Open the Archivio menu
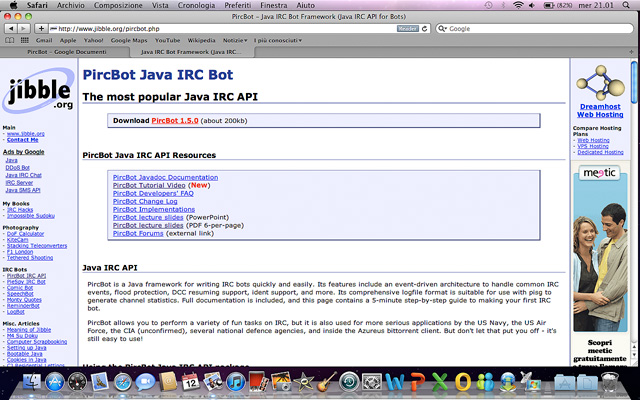The height and width of the screenshot is (400, 640). click(x=71, y=5)
